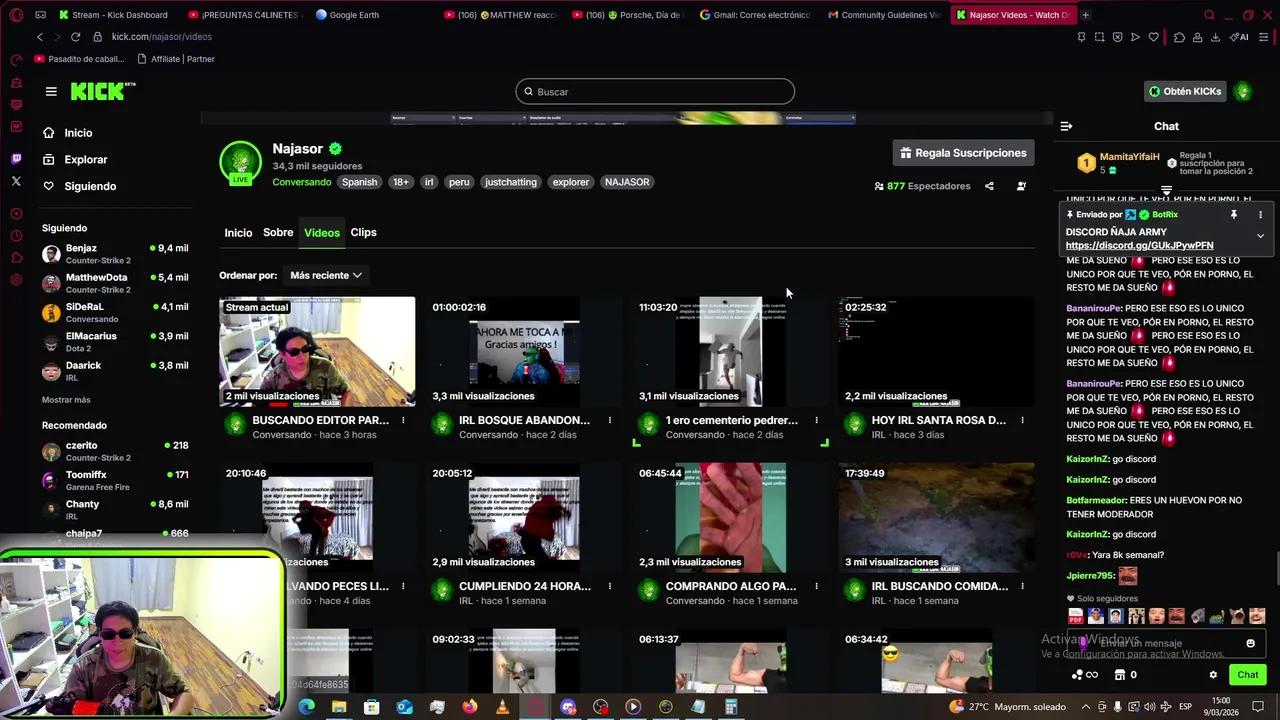Image resolution: width=1280 pixels, height=720 pixels.
Task: Open IRL BUSCANDO COMIDA video thumbnail
Action: [937, 517]
